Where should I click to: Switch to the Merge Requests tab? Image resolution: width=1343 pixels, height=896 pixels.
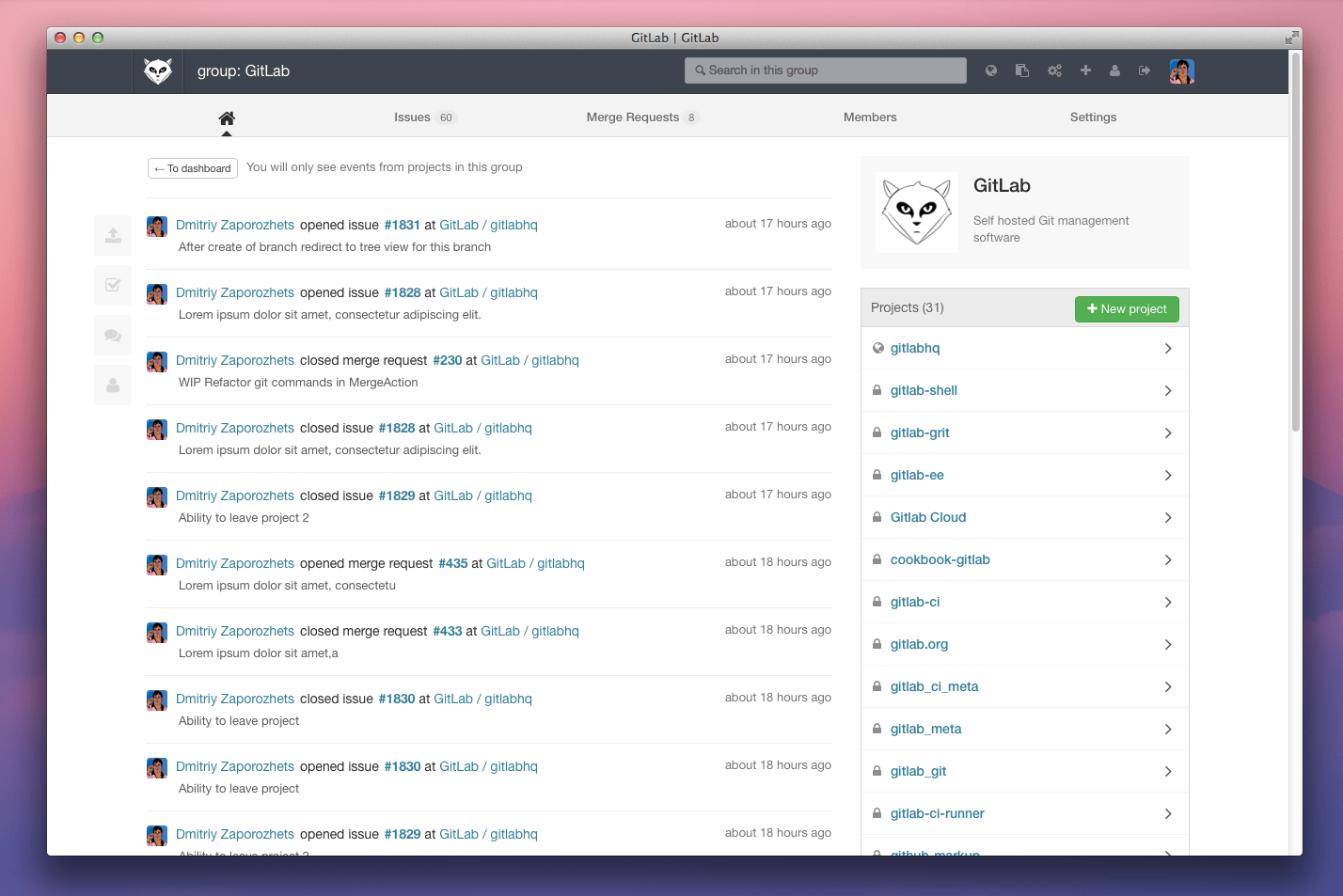click(x=632, y=117)
